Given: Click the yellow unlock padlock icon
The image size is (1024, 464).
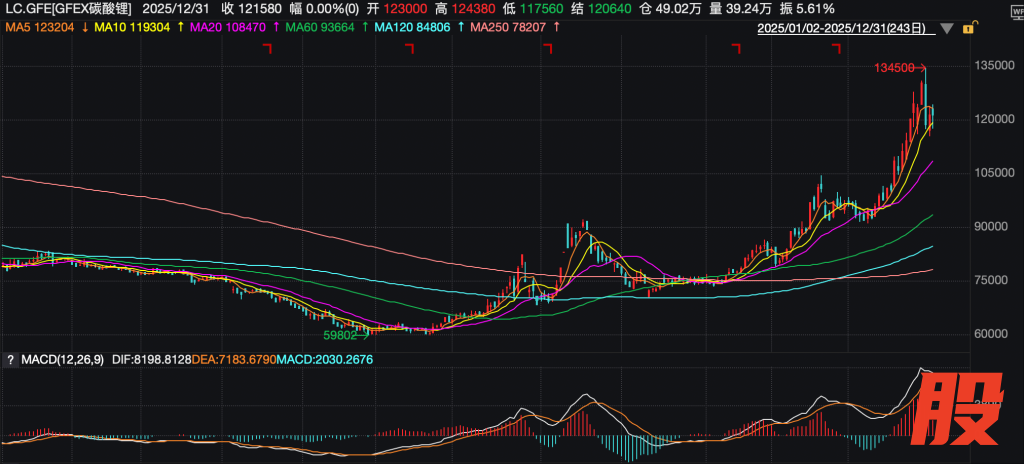Looking at the screenshot, I should tap(967, 30).
